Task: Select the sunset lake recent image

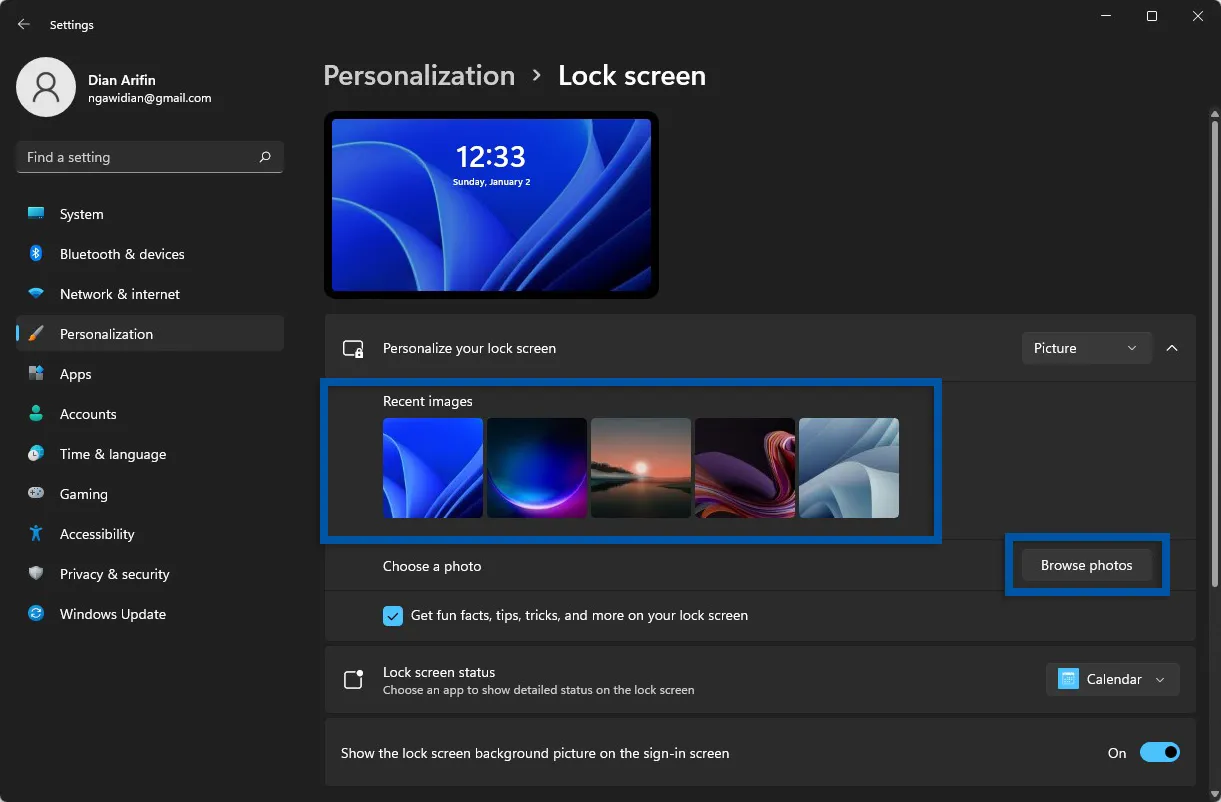Action: 641,468
